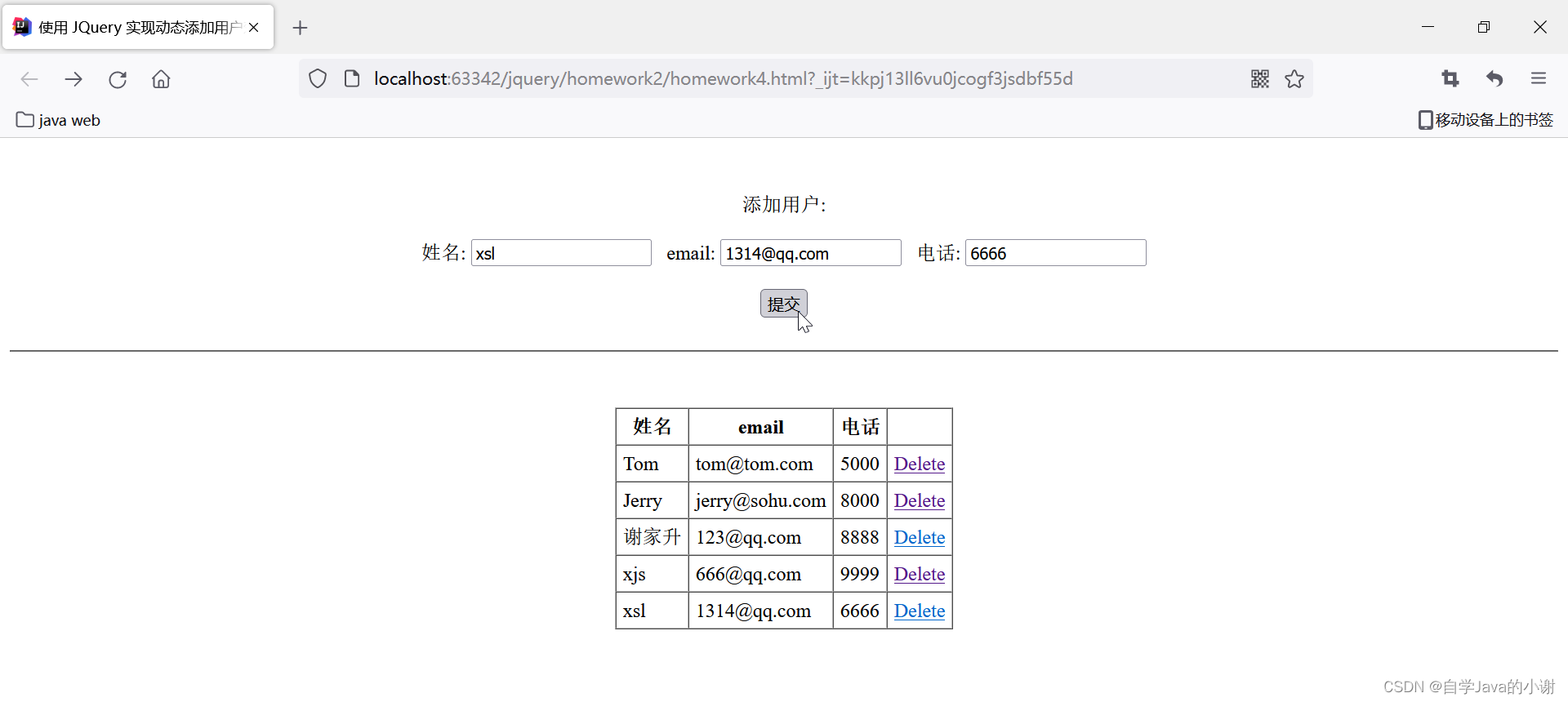Click the 添加用户 heading text
The height and width of the screenshot is (702, 1568).
[784, 204]
